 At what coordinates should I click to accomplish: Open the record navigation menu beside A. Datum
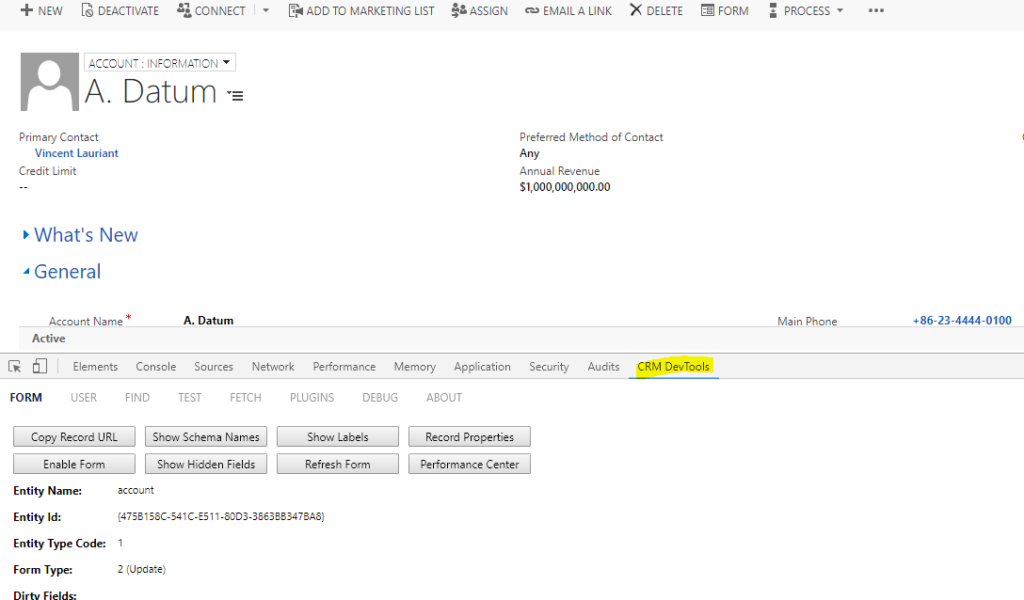pos(235,95)
